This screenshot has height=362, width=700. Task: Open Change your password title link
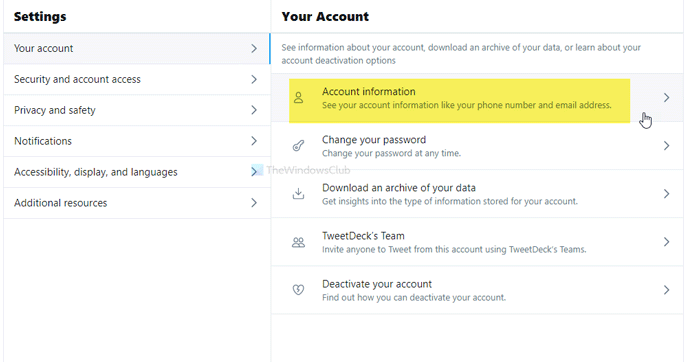[374, 140]
